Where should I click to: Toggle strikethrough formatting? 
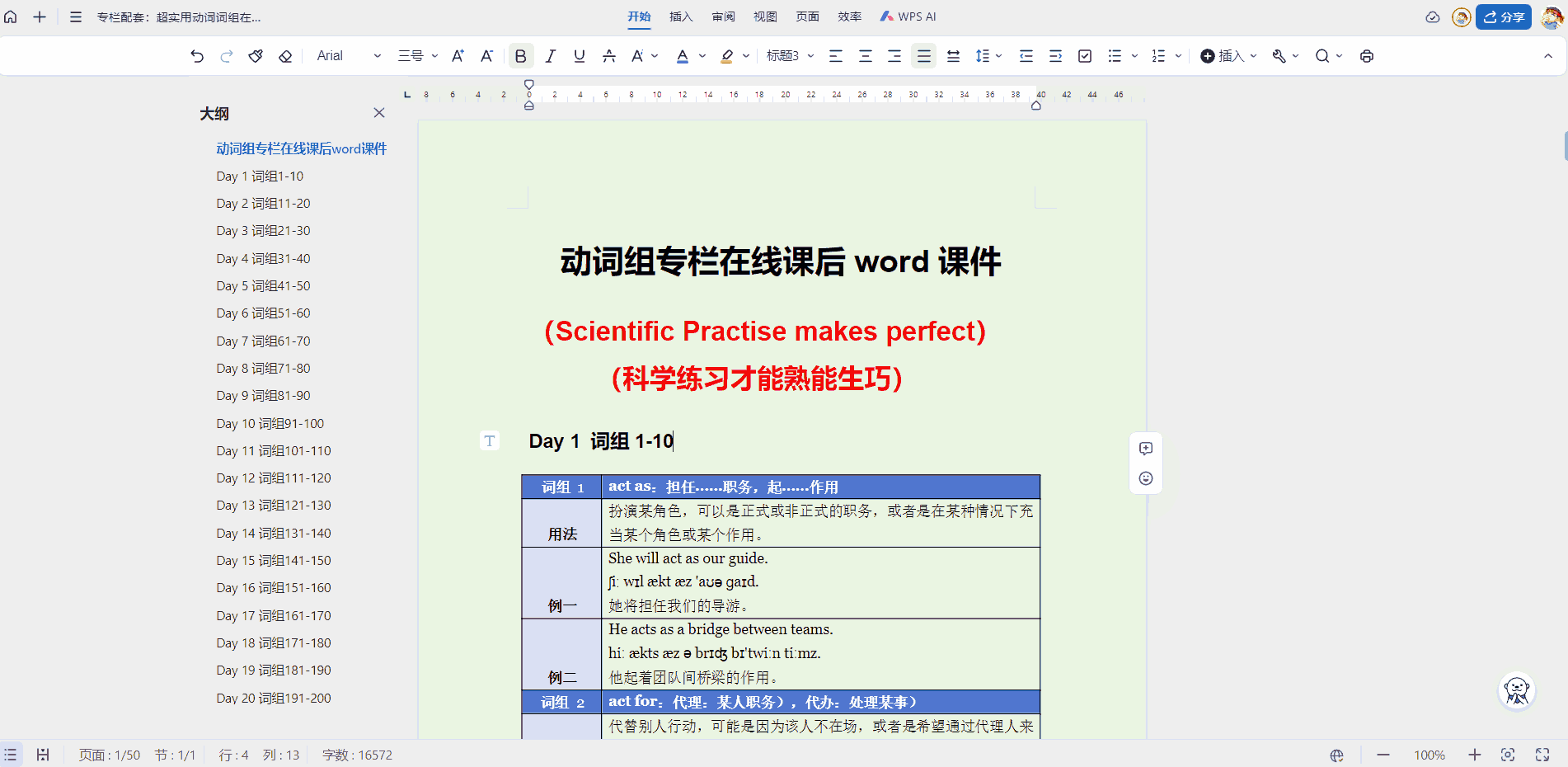pos(609,56)
